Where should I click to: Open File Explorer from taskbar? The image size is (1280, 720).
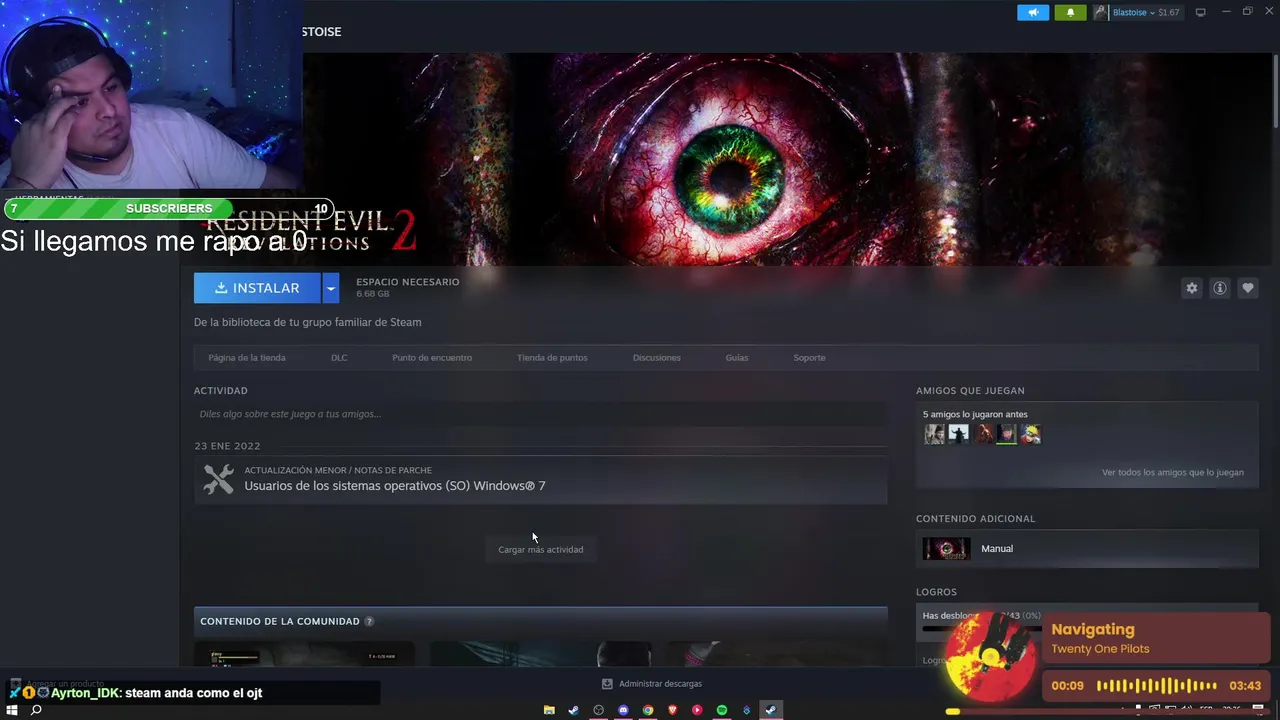[x=549, y=710]
